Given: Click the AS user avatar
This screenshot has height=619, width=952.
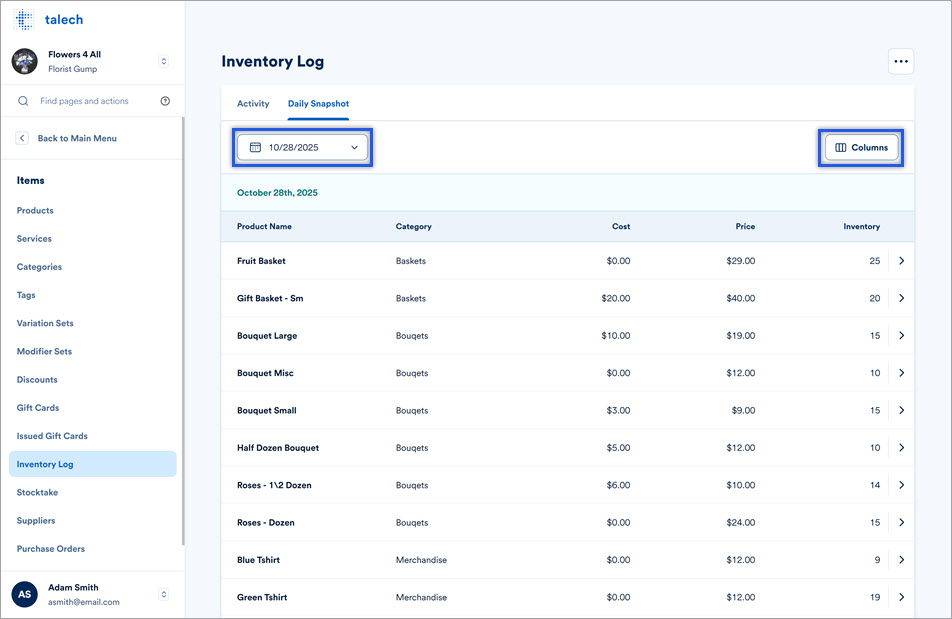Looking at the screenshot, I should click(24, 594).
